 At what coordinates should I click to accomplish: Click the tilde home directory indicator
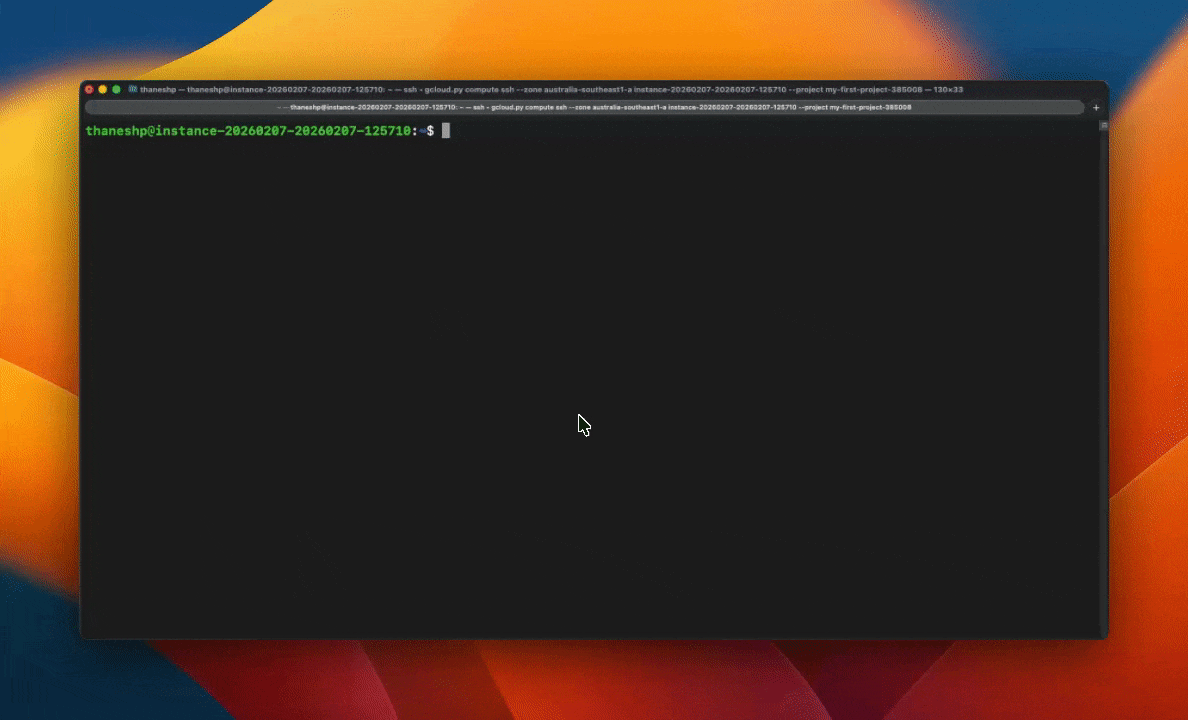pos(421,130)
